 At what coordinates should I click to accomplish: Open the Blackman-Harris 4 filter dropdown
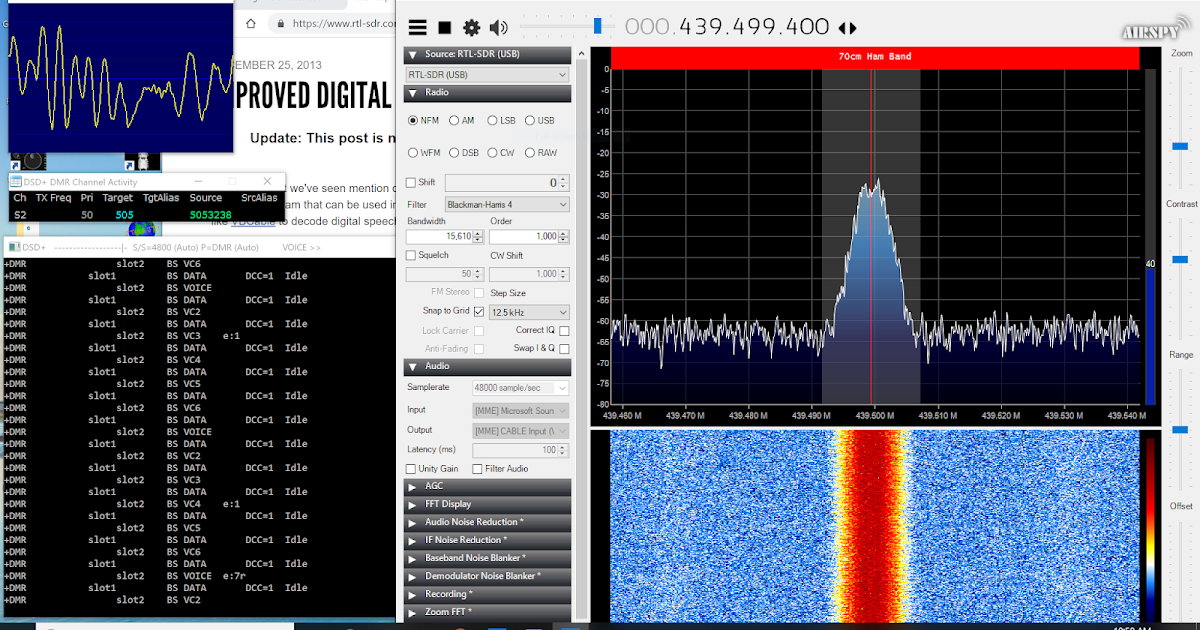click(507, 204)
